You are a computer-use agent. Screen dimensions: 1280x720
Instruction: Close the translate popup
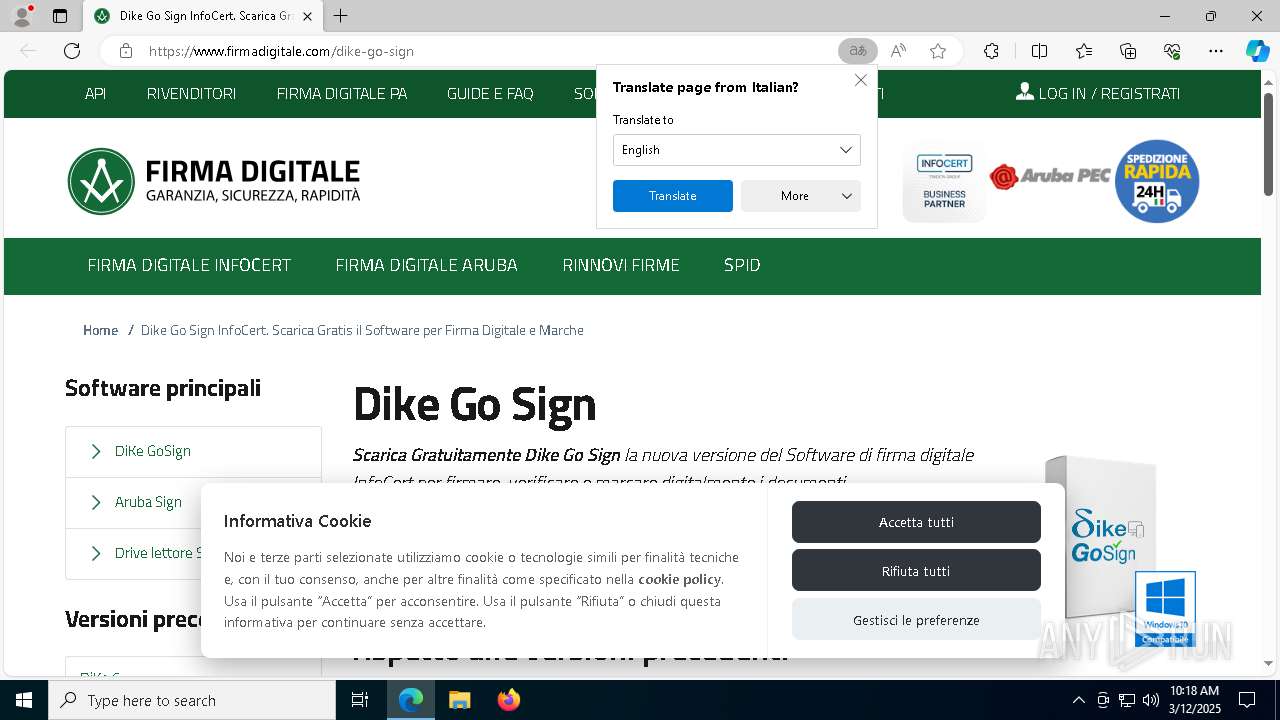point(860,80)
